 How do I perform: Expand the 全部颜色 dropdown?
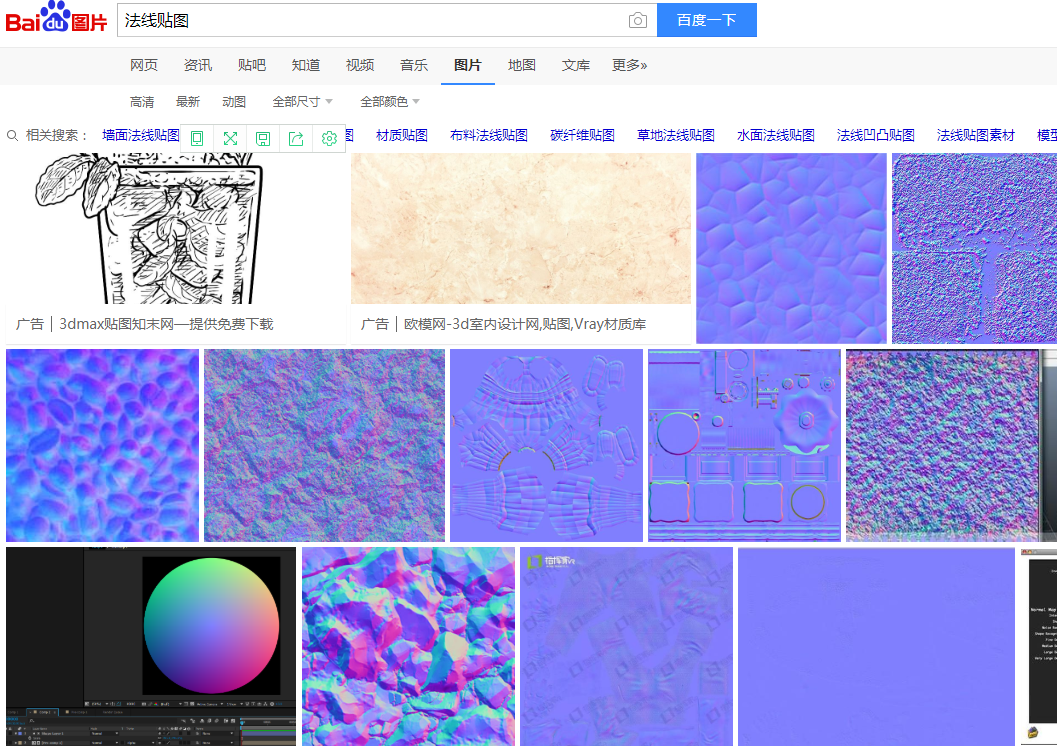click(390, 102)
